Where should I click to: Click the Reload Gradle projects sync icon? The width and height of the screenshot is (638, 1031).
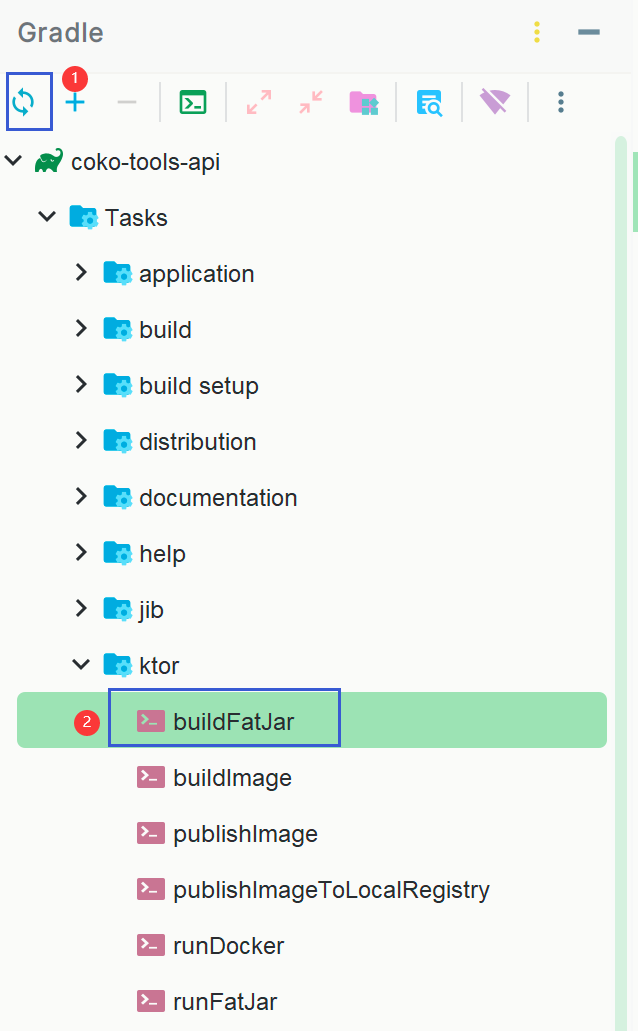(x=23, y=102)
